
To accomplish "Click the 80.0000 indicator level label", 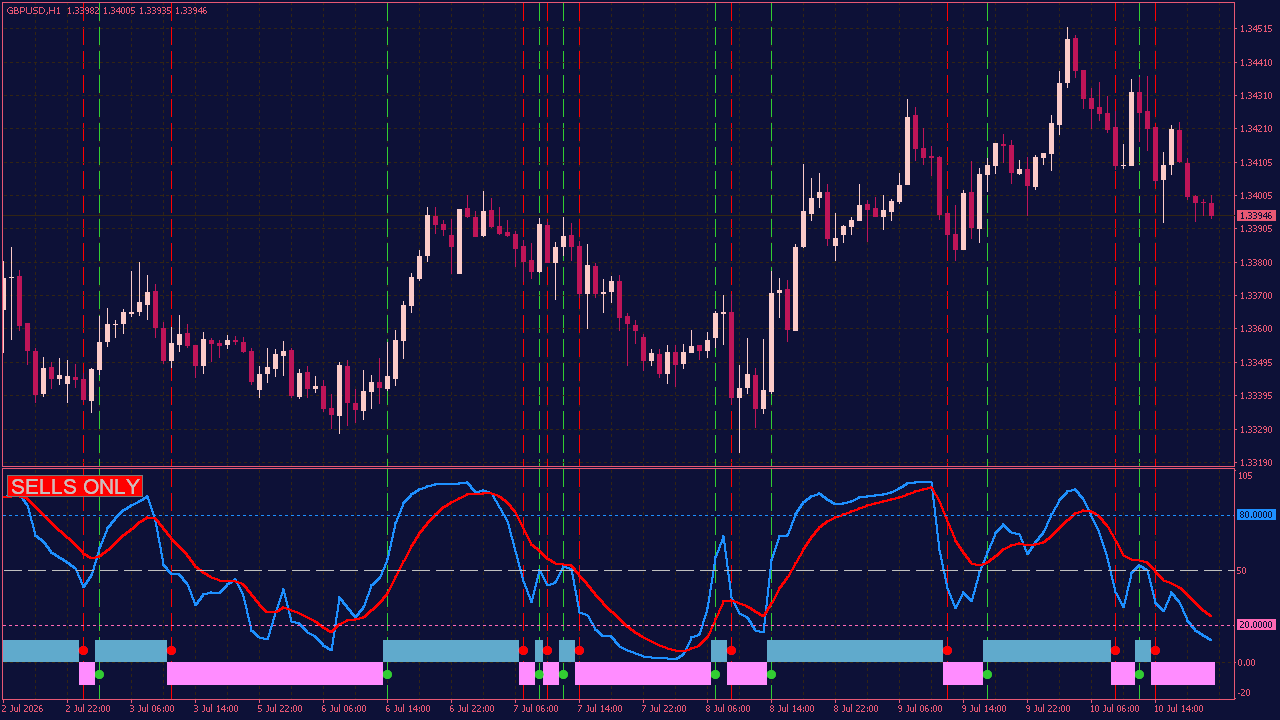I will tap(1256, 515).
